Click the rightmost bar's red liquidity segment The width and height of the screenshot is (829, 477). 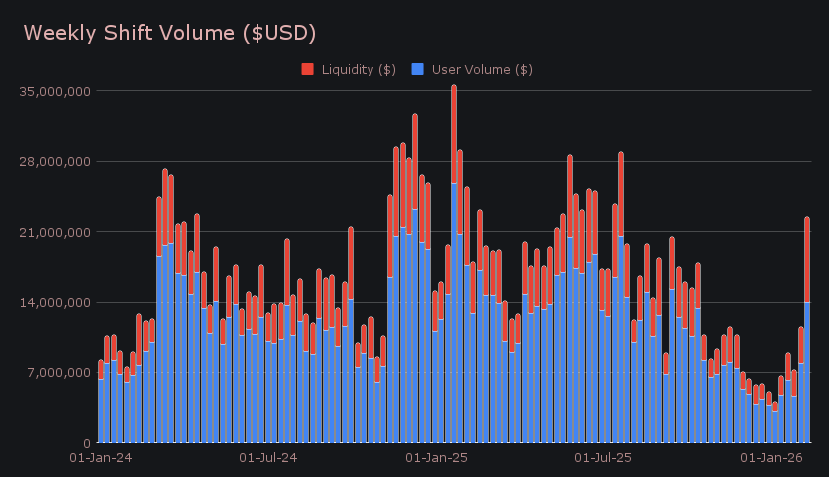click(807, 258)
